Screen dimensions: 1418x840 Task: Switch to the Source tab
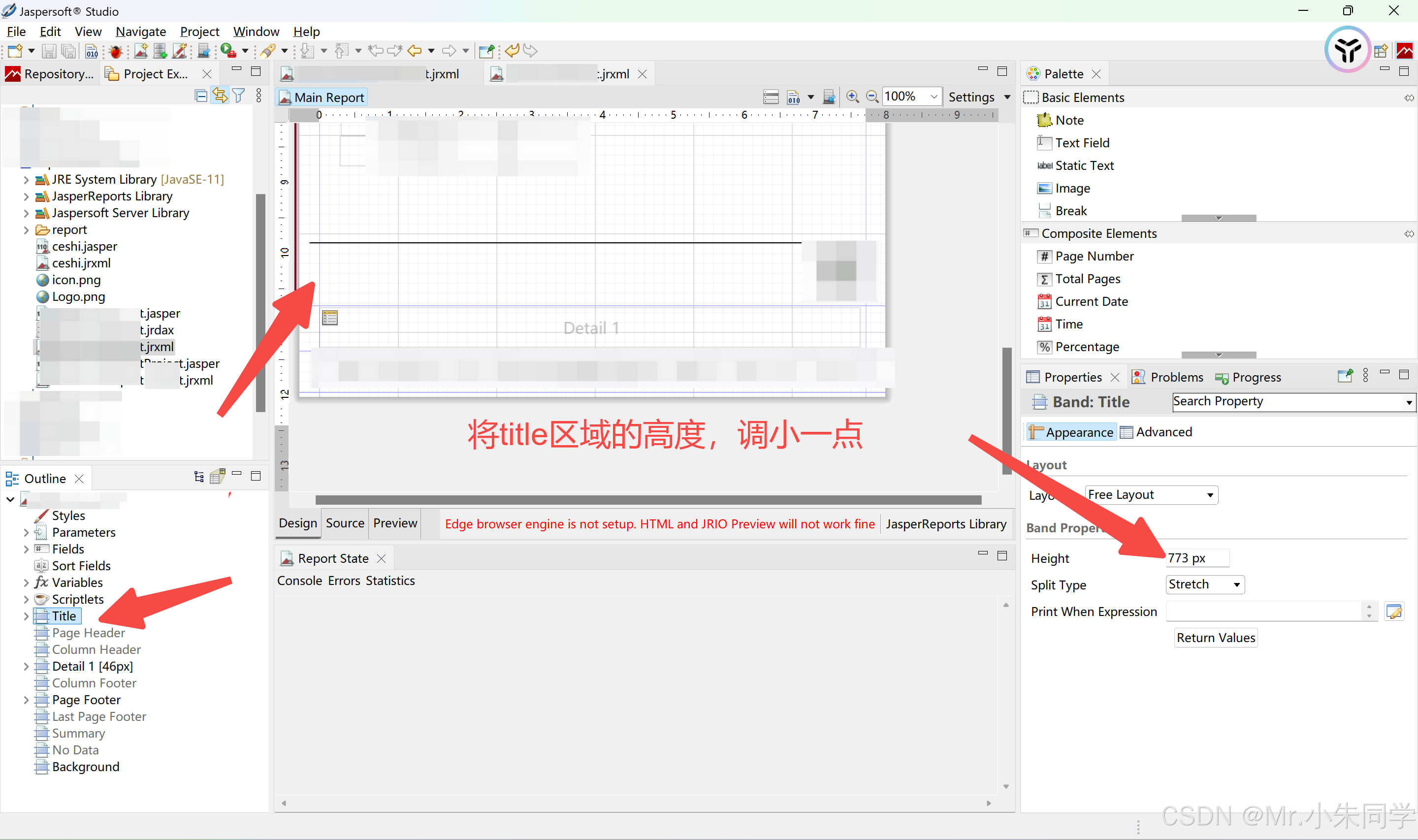(x=344, y=523)
